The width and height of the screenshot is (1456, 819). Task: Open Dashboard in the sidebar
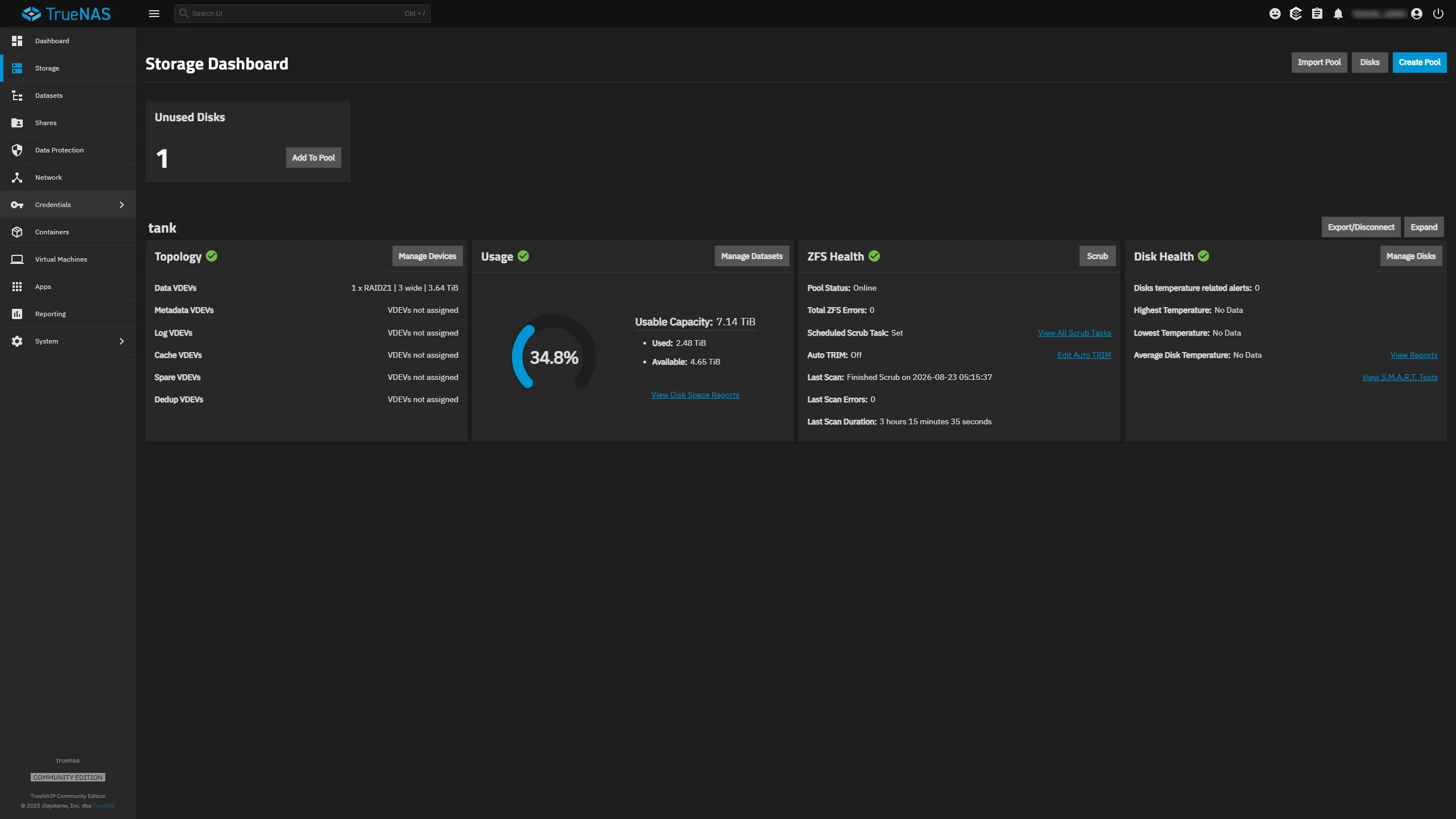click(68, 41)
